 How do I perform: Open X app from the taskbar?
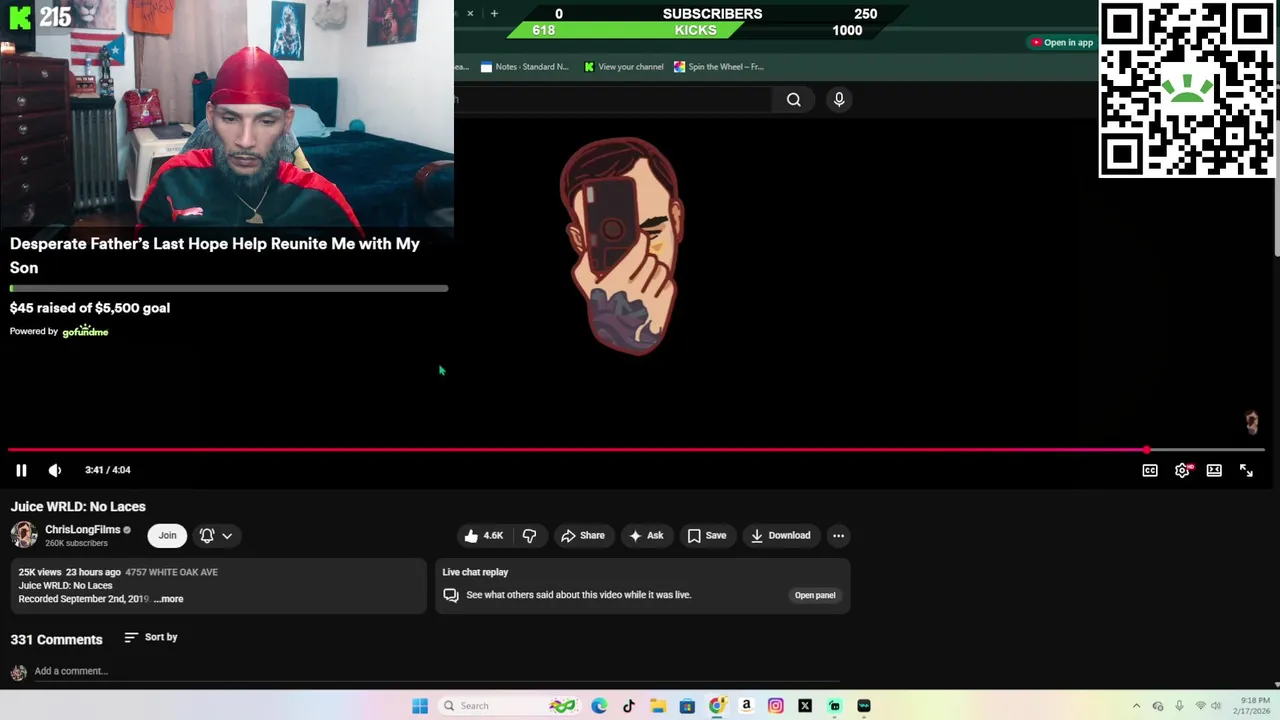pyautogui.click(x=805, y=706)
